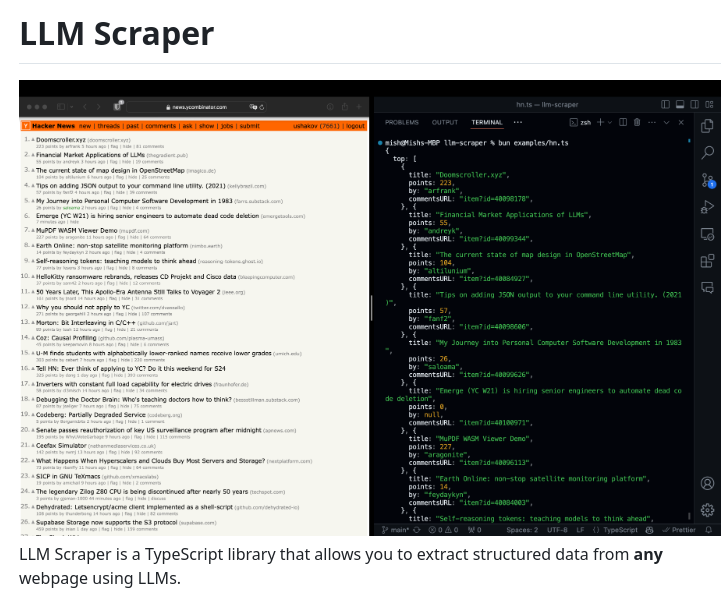Open the Search icon in activity bar

pyautogui.click(x=707, y=153)
